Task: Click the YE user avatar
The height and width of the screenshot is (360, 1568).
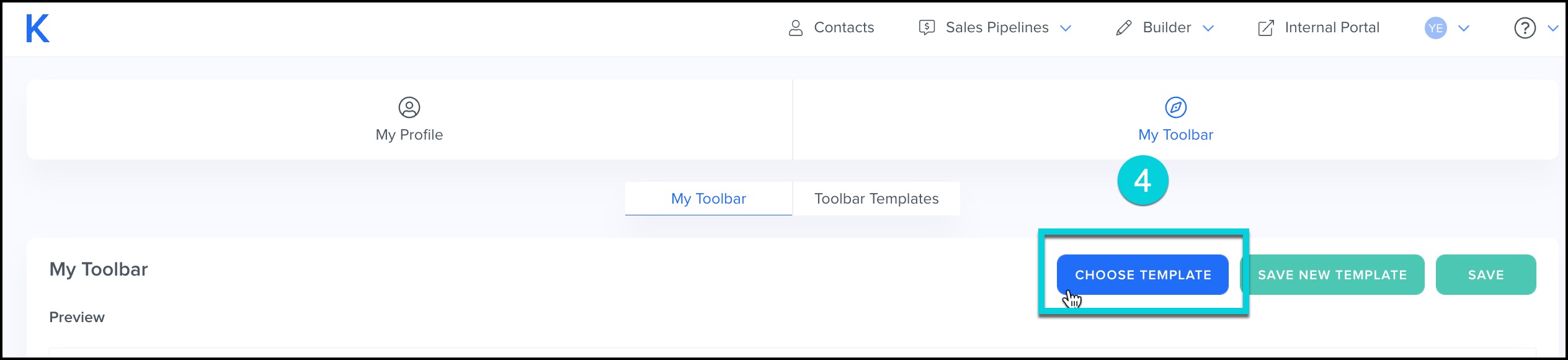Action: coord(1435,28)
